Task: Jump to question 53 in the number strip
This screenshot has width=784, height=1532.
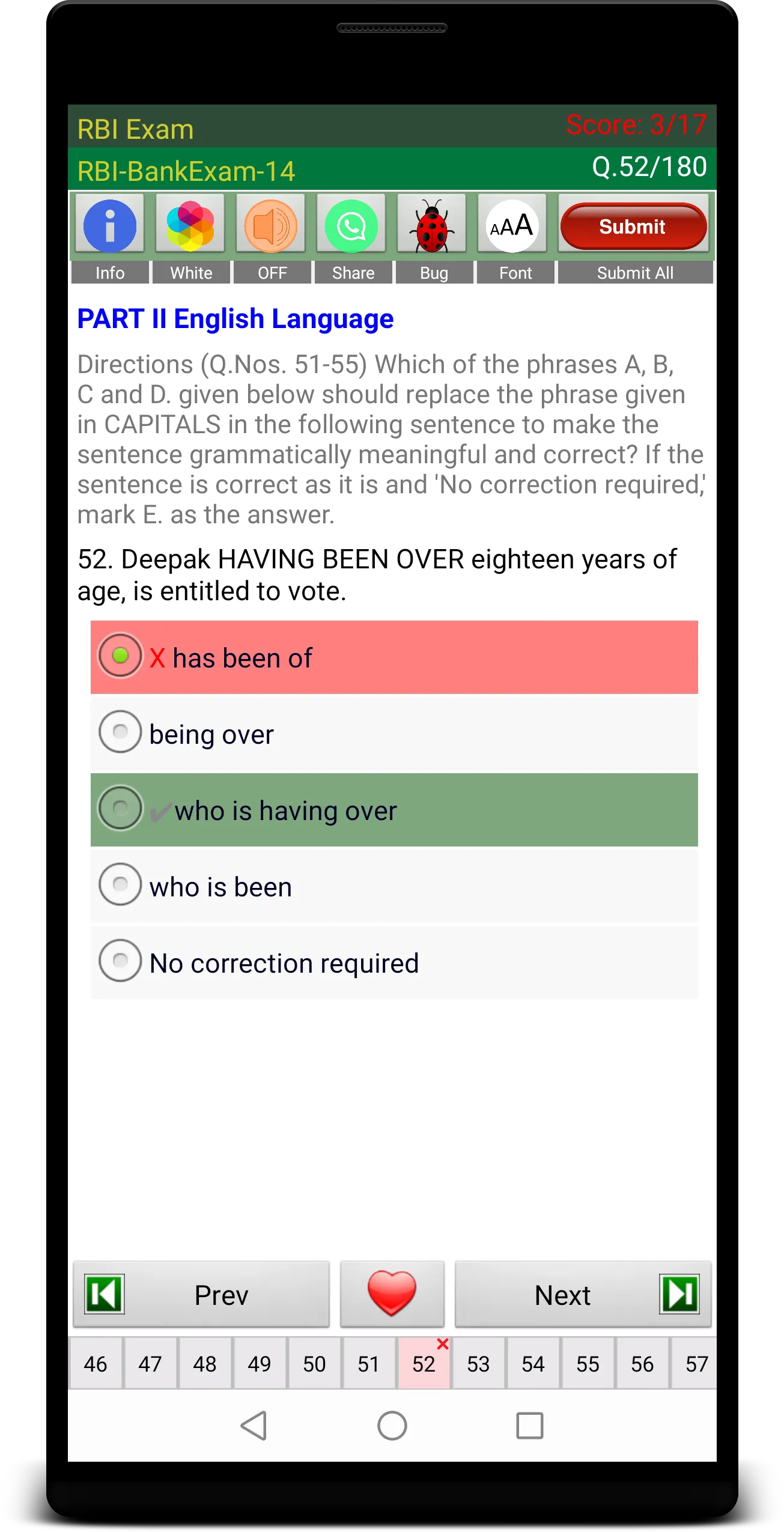Action: click(x=478, y=1363)
